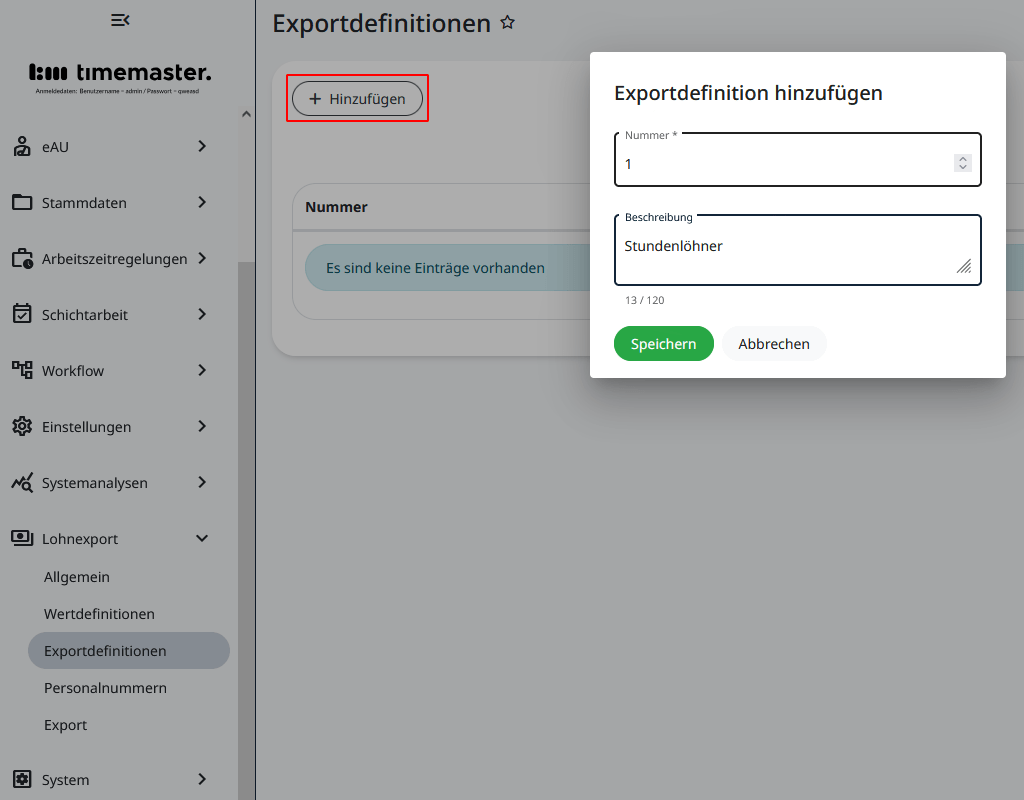Click the Lohnexport payment icon
The image size is (1024, 800).
(x=22, y=538)
